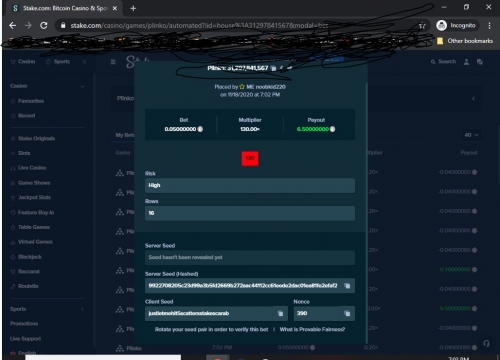
Task: Open Slots in sidebar
Action: [x=20, y=153]
